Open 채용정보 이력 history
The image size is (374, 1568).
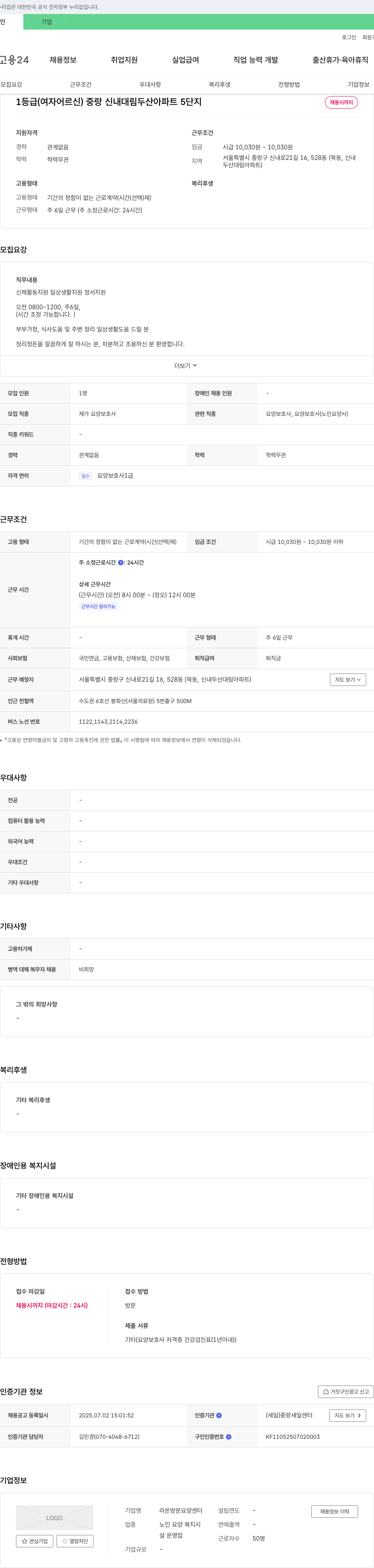[334, 1512]
